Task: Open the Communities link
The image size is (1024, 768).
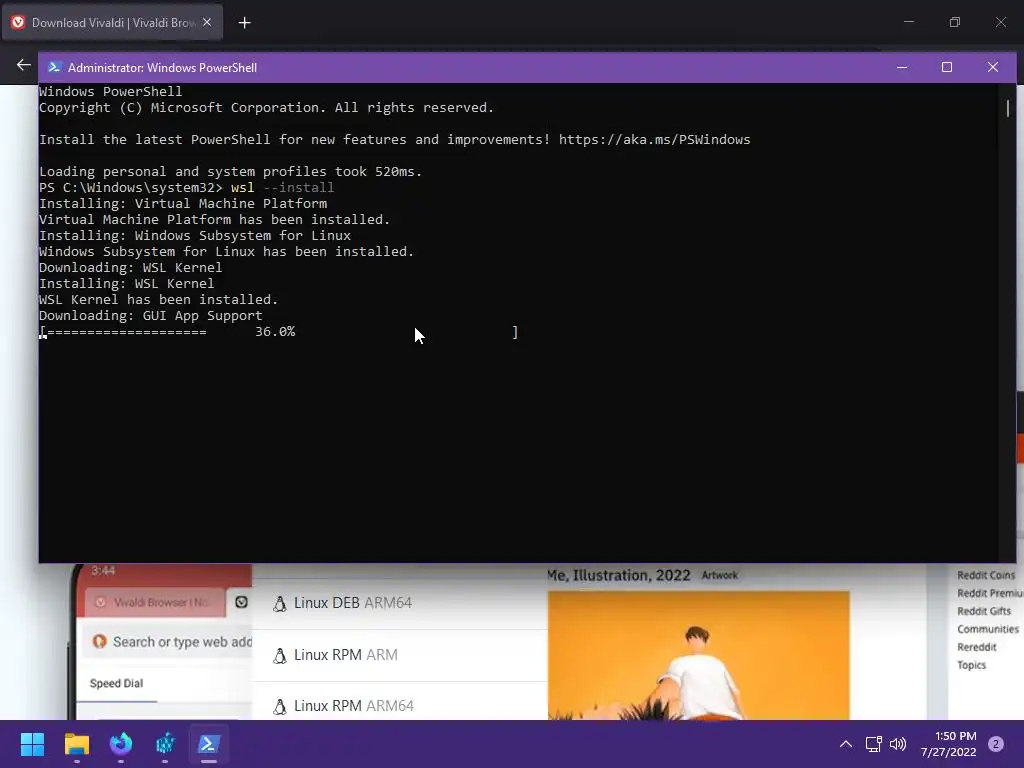Action: click(987, 629)
